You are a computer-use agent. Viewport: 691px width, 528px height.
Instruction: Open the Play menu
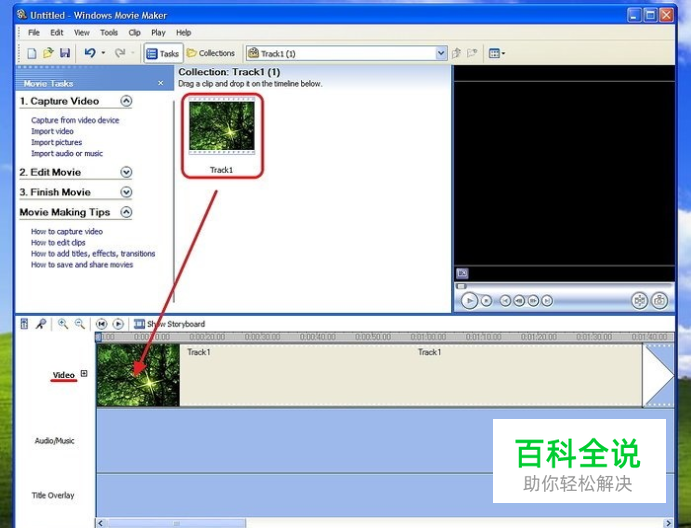tap(158, 33)
